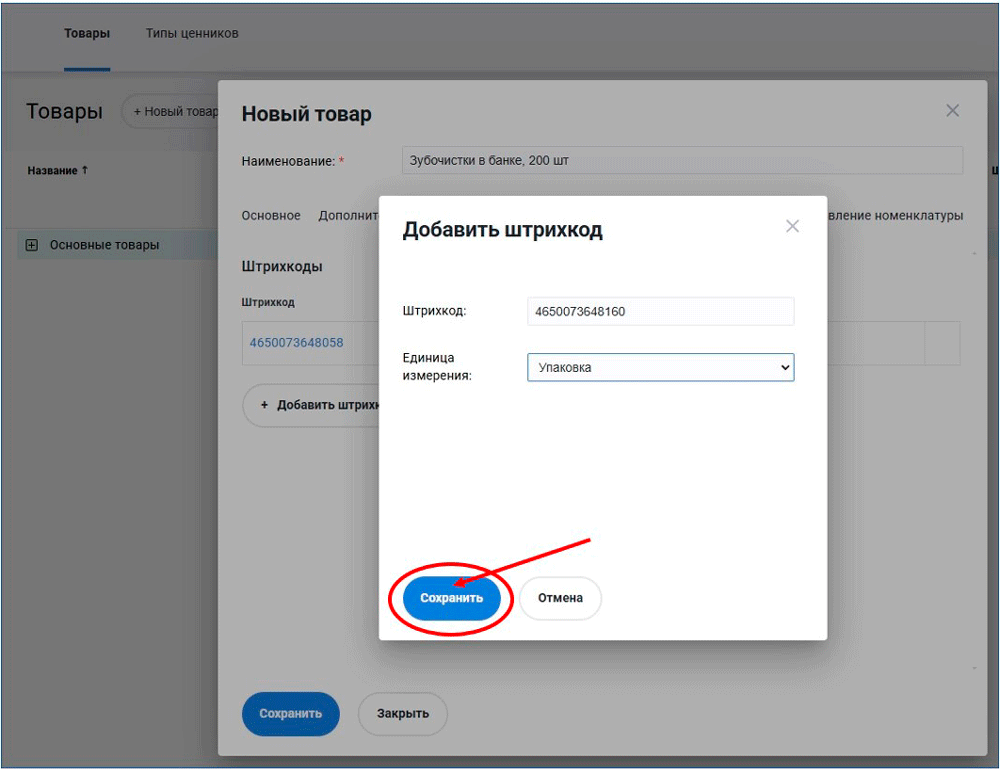Click the Штрихкод input with 4650073648160
1000x775 pixels.
[x=660, y=312]
